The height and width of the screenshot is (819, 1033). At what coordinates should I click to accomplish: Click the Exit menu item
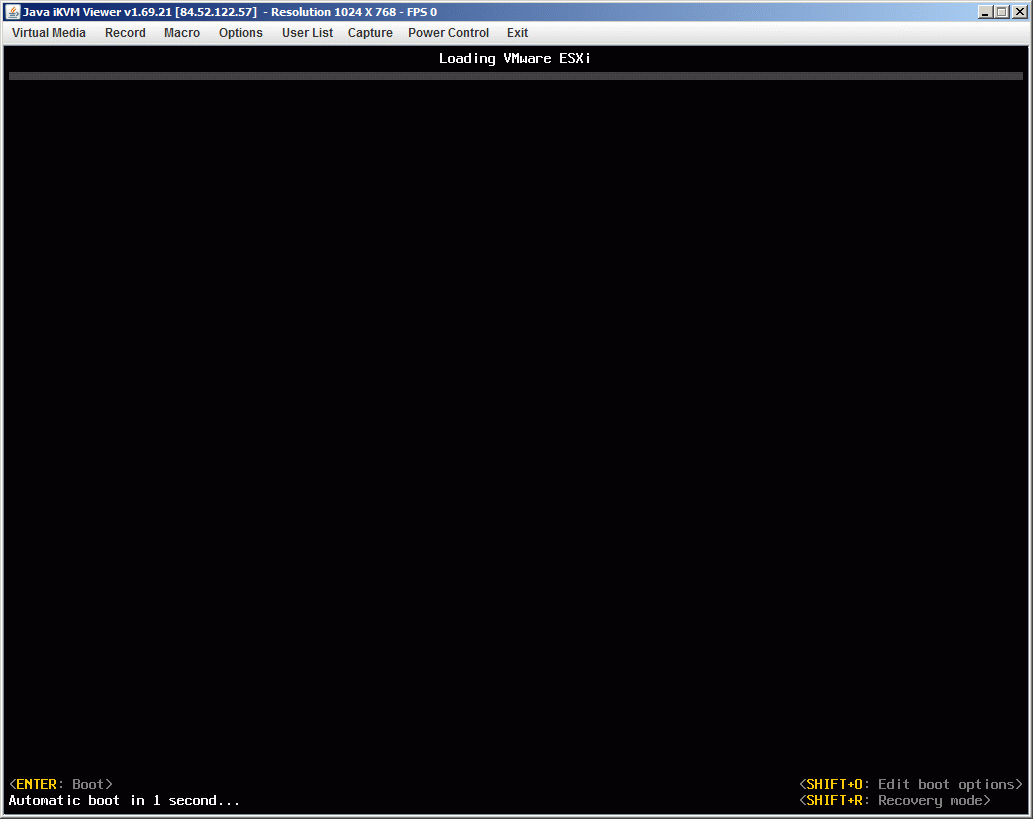point(517,33)
